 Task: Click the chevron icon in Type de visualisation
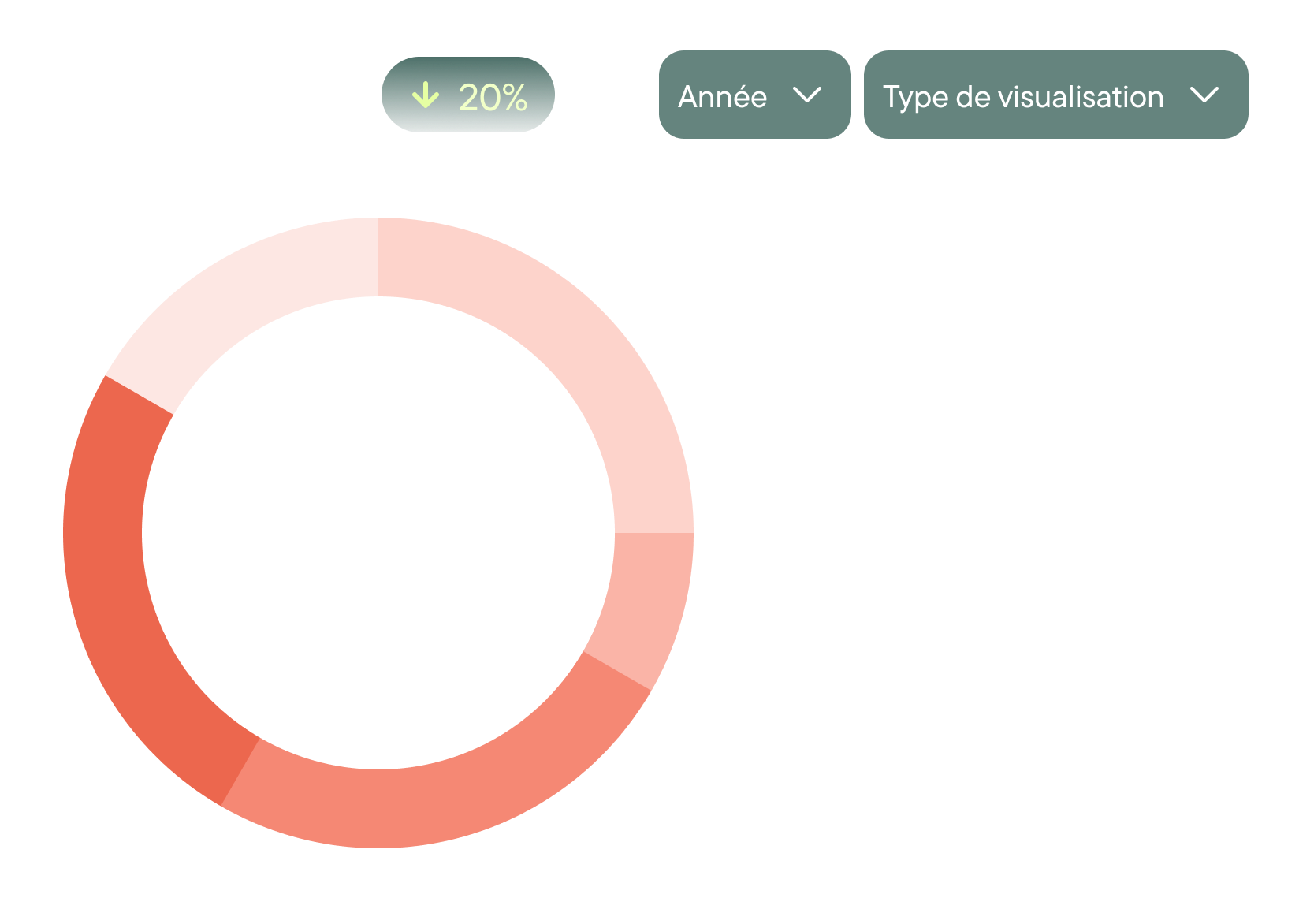(1204, 95)
